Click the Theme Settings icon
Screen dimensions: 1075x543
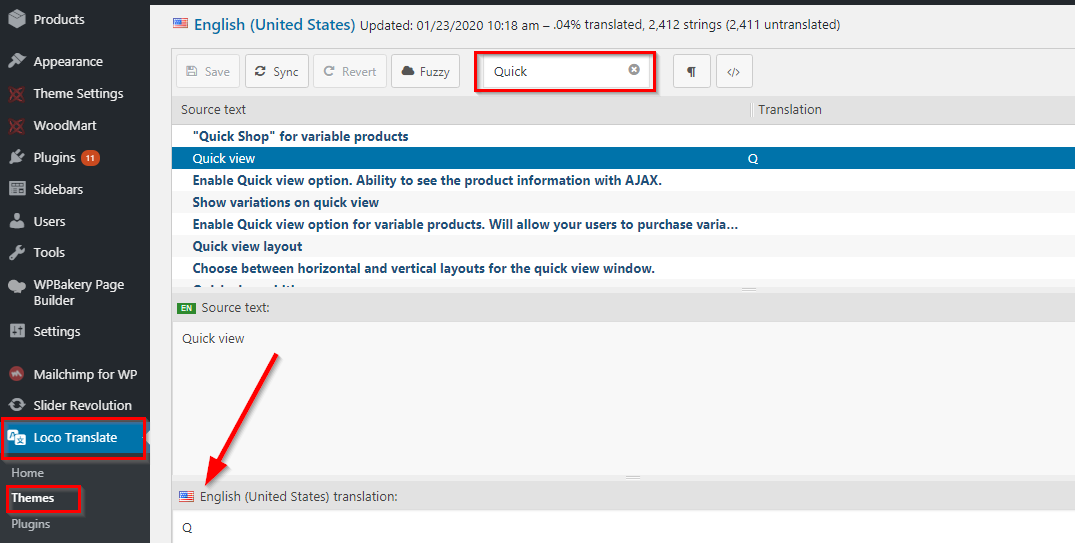pyautogui.click(x=16, y=93)
